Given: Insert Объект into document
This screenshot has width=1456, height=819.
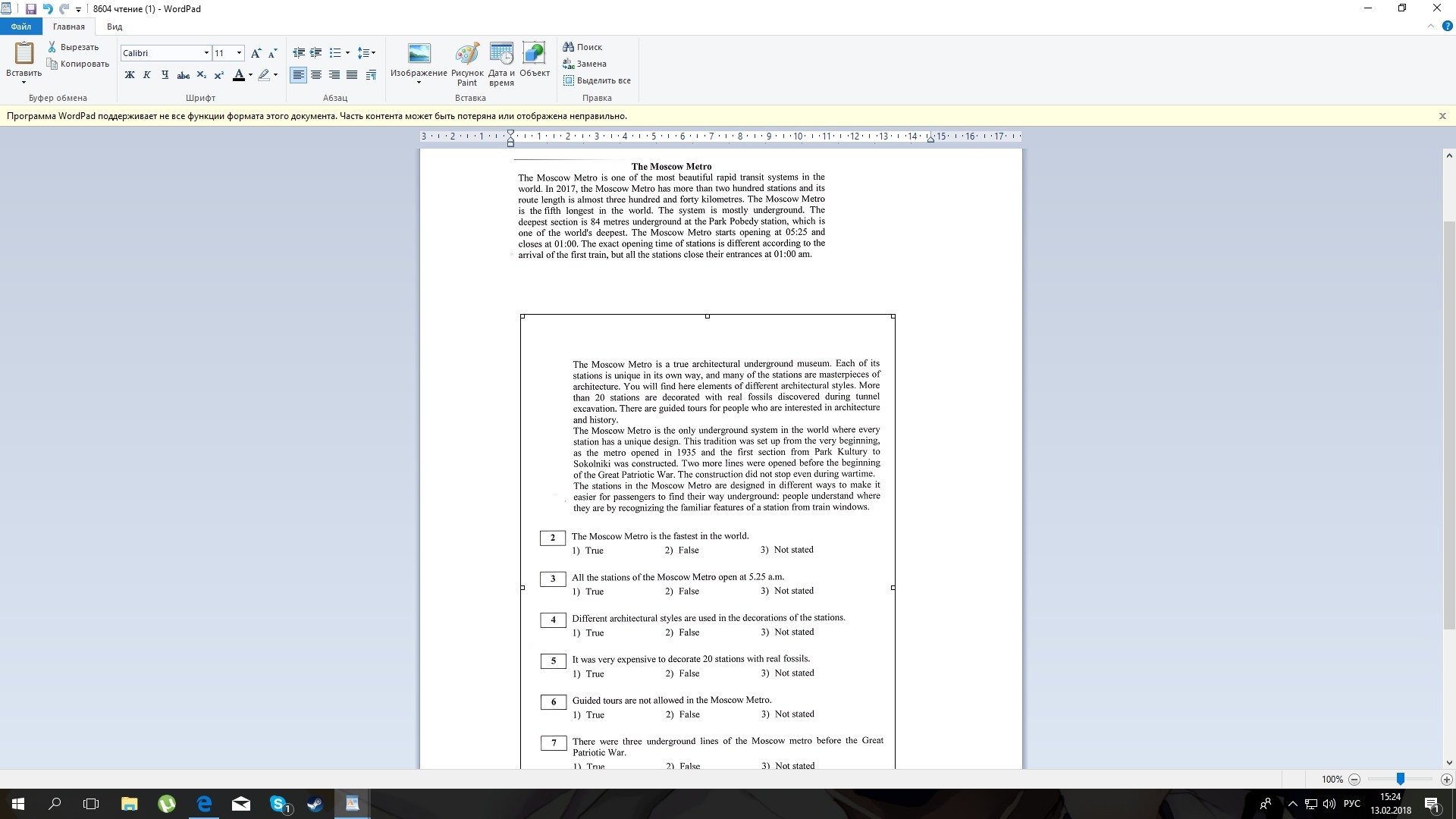Looking at the screenshot, I should [x=535, y=61].
